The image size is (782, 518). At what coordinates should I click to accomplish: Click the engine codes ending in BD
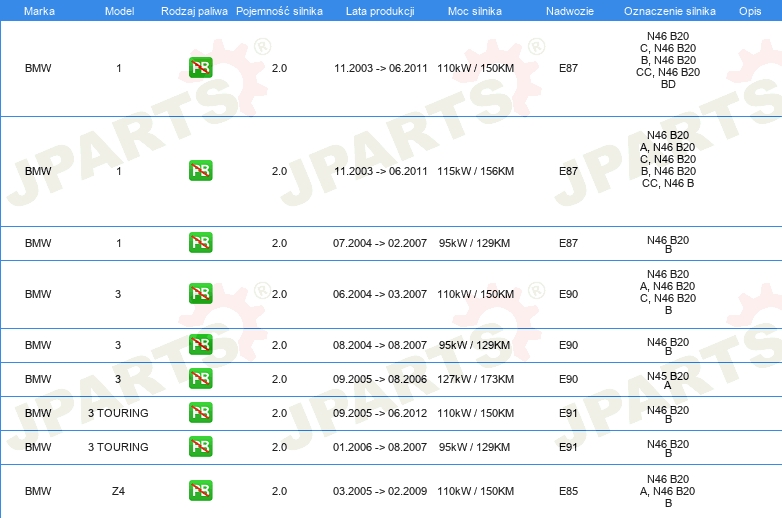click(668, 60)
